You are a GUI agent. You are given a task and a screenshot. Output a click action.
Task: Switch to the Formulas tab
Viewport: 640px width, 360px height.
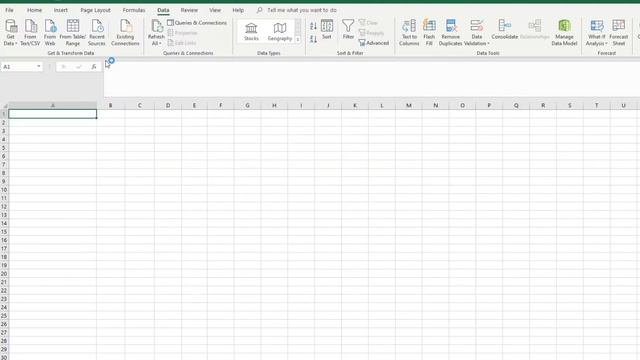(x=134, y=10)
